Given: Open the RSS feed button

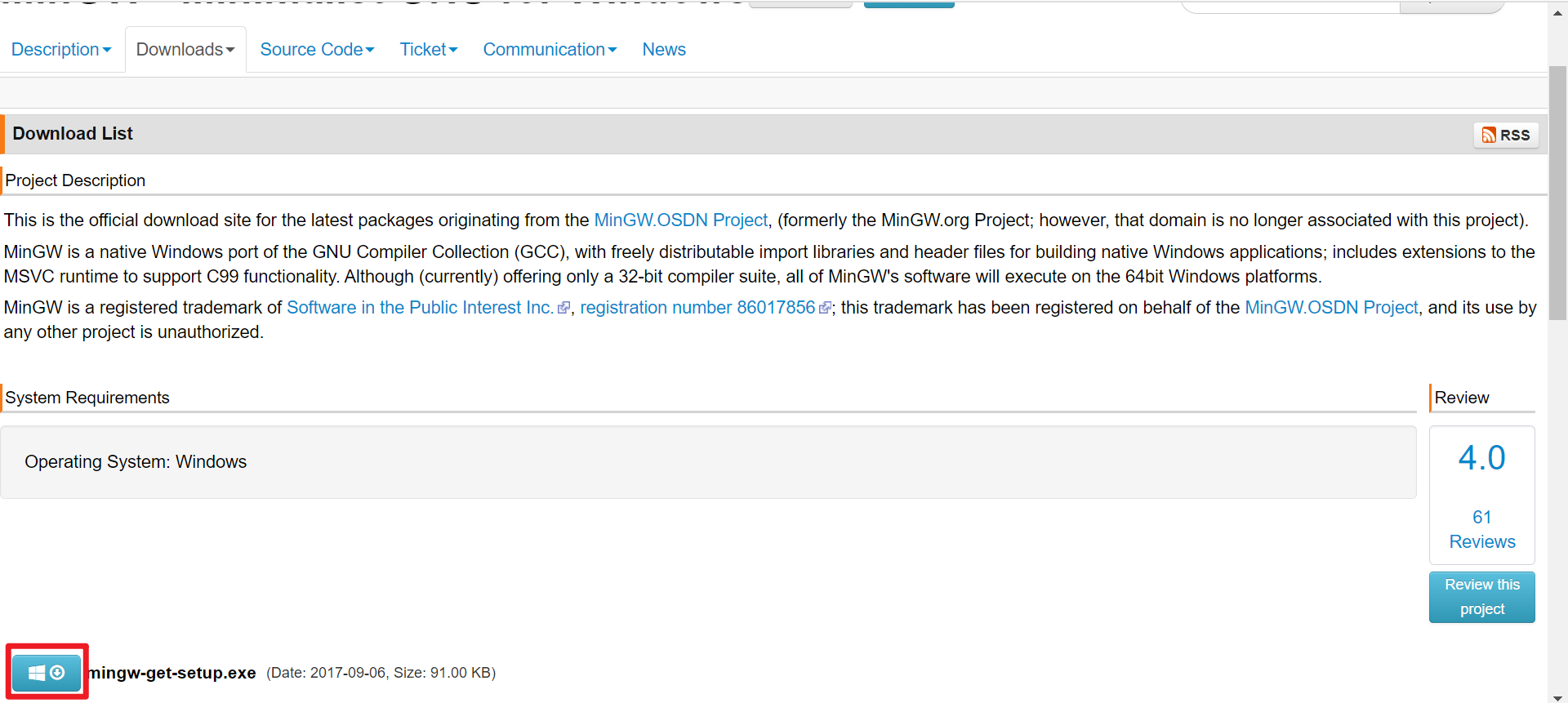Looking at the screenshot, I should pyautogui.click(x=1506, y=135).
